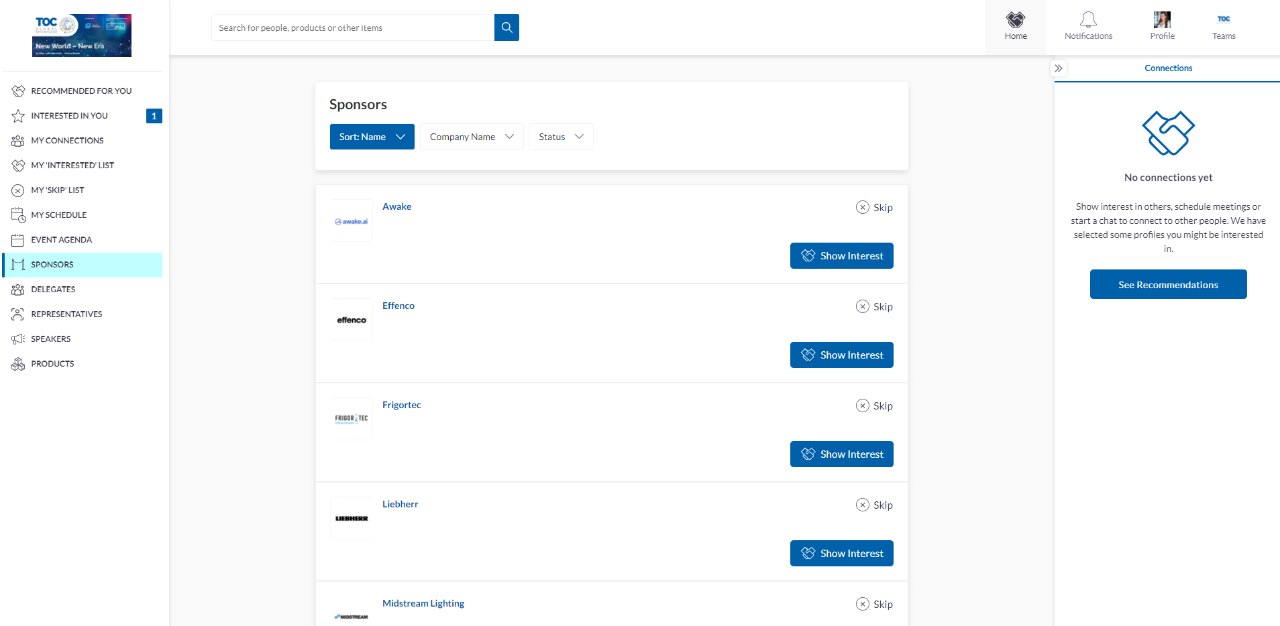1280x626 pixels.
Task: Skip the Liebherr sponsor
Action: pyautogui.click(x=874, y=504)
